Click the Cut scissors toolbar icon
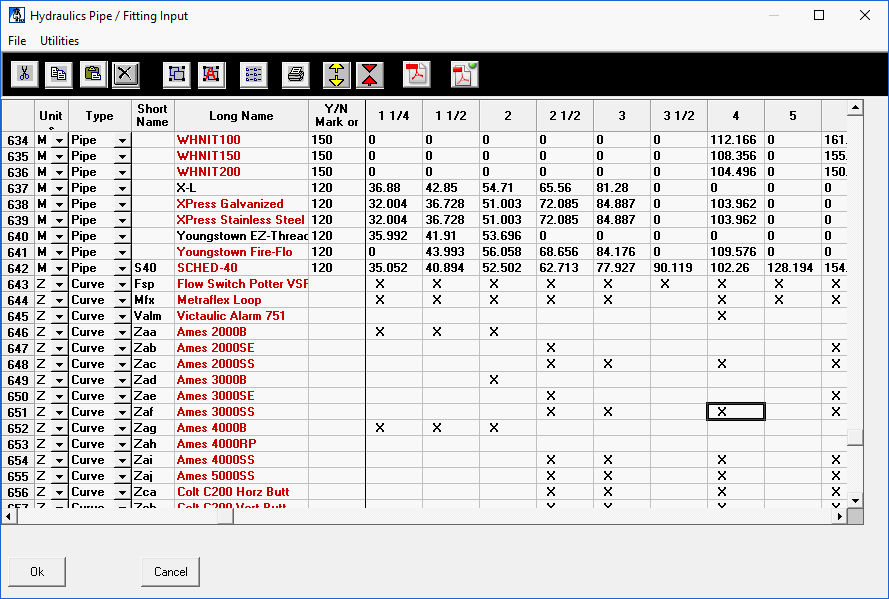889x599 pixels. pyautogui.click(x=24, y=74)
